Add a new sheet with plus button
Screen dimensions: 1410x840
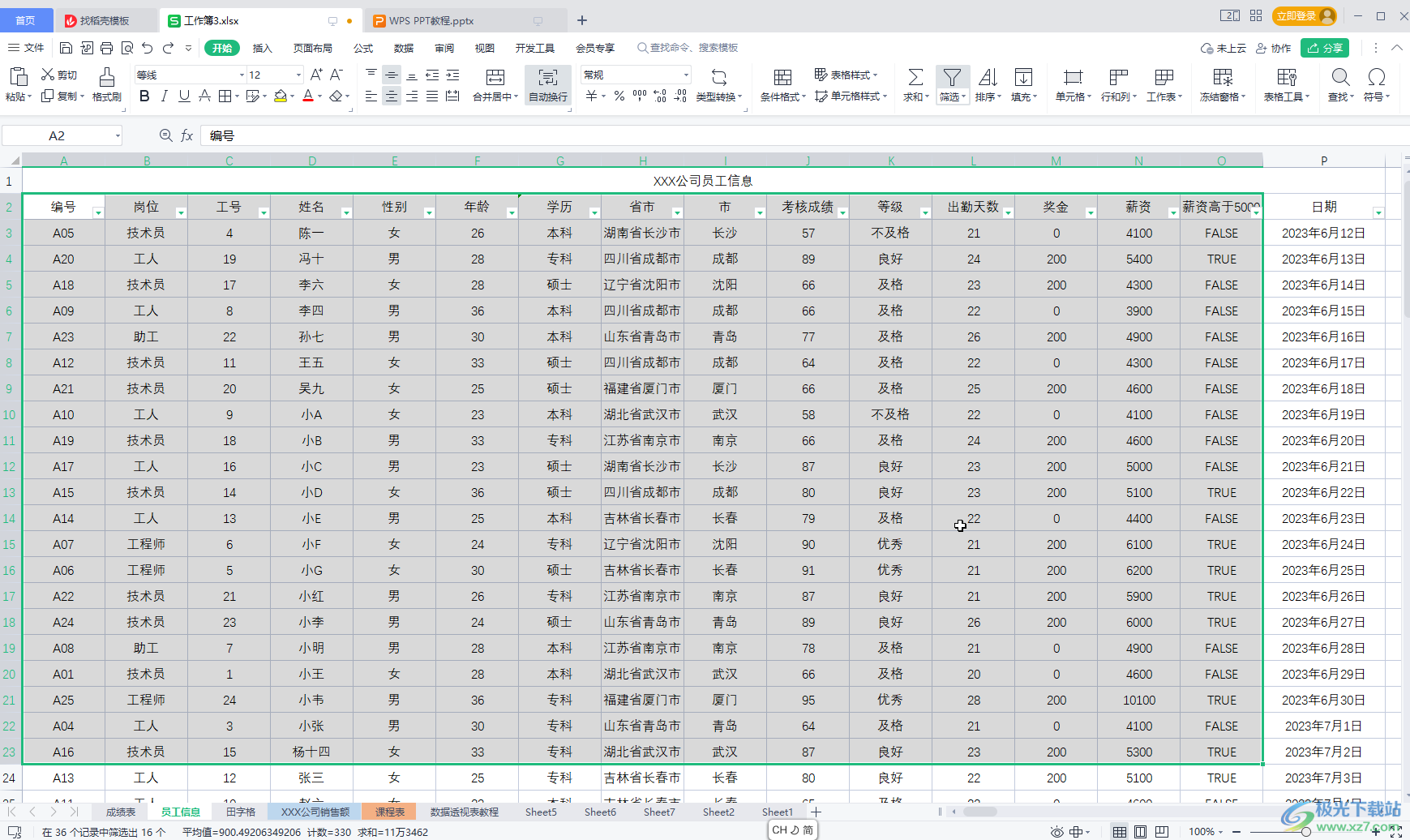coord(816,812)
